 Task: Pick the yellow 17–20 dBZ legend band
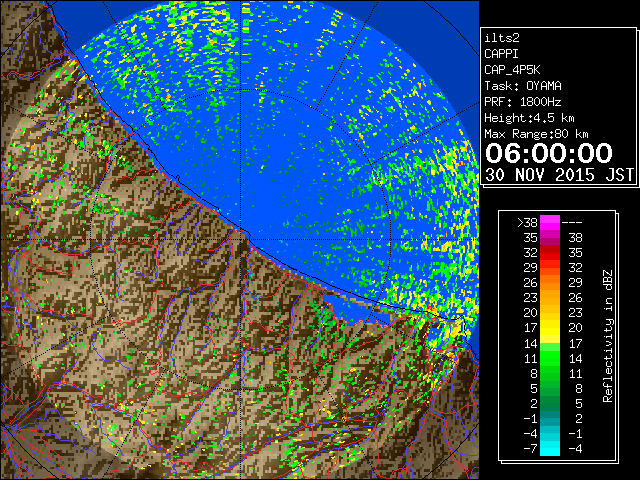pyautogui.click(x=550, y=328)
